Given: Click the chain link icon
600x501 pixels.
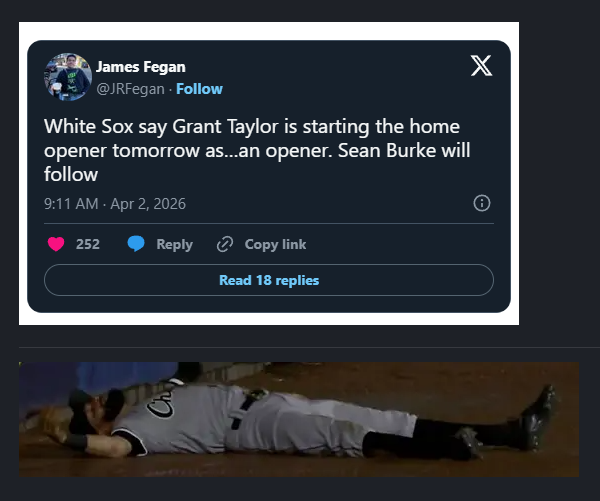Looking at the screenshot, I should 225,244.
